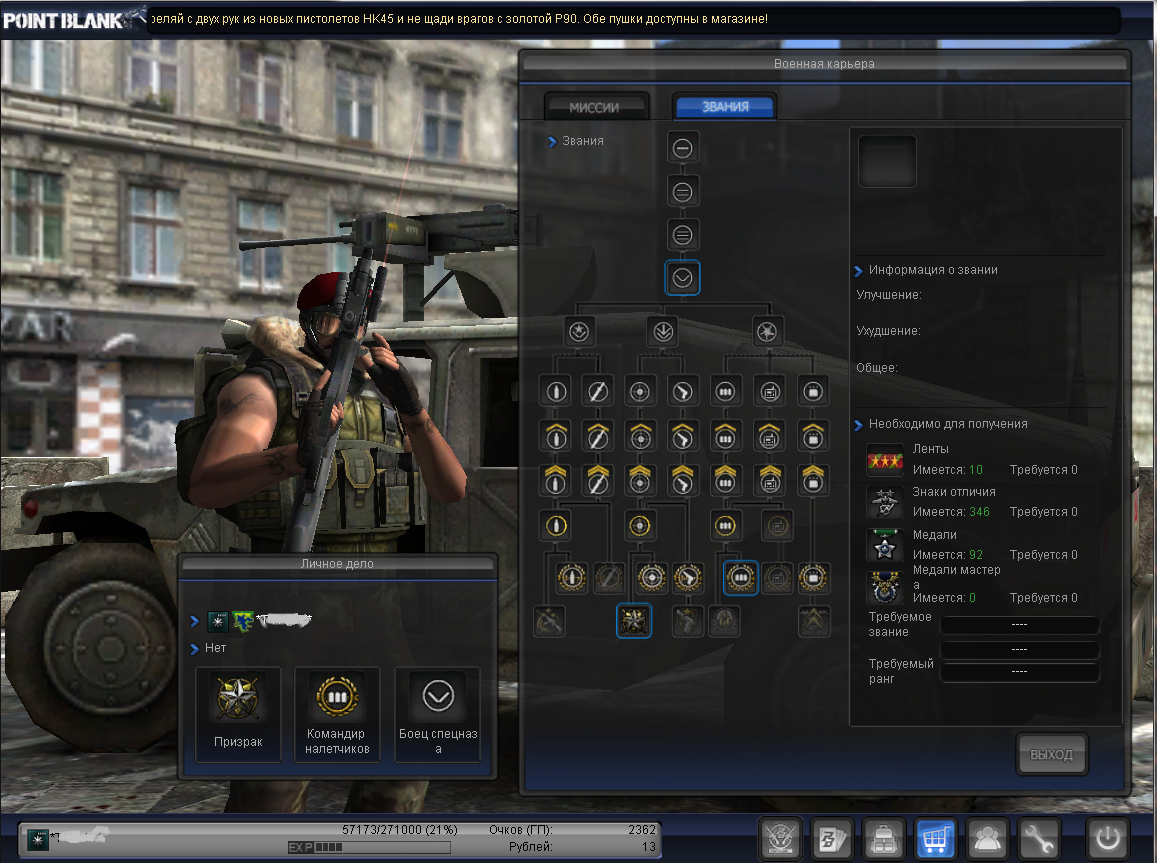Image resolution: width=1157 pixels, height=863 pixels.
Task: Select the single-chevron radio rank icon
Action: point(770,437)
